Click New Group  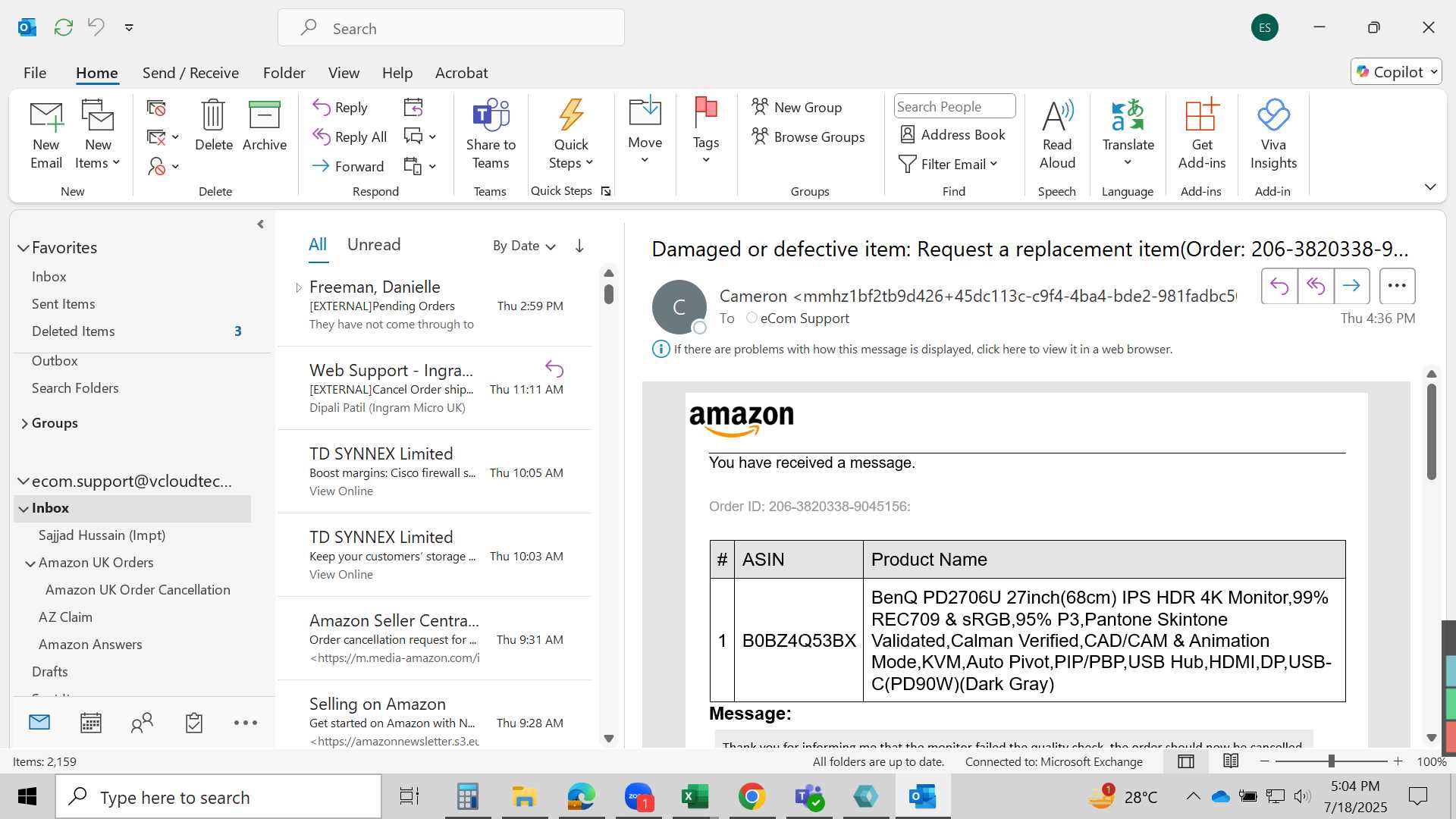pyautogui.click(x=796, y=107)
